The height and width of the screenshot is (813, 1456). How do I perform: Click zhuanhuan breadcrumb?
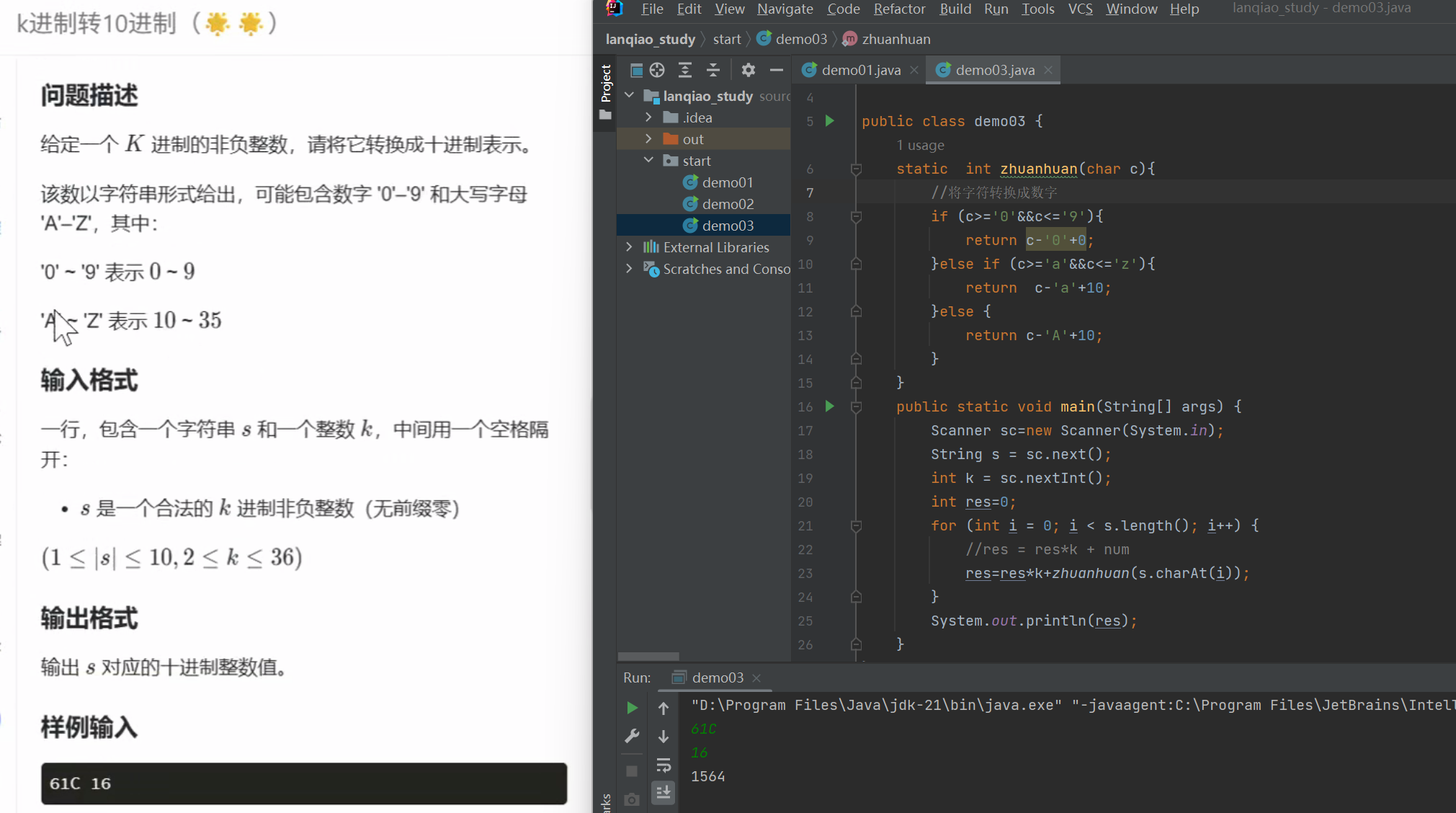pos(896,39)
